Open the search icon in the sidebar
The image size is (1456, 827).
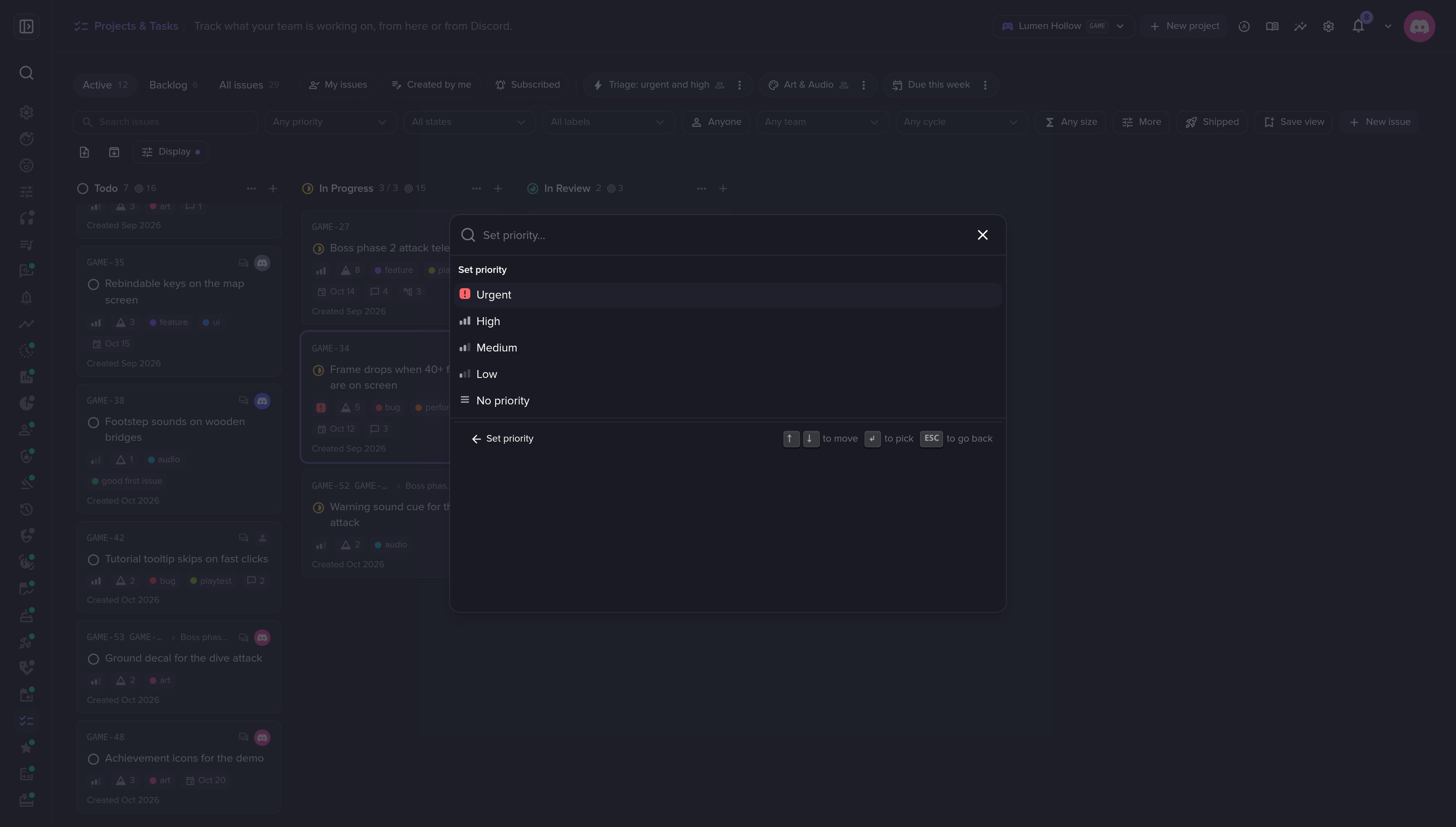click(x=26, y=73)
